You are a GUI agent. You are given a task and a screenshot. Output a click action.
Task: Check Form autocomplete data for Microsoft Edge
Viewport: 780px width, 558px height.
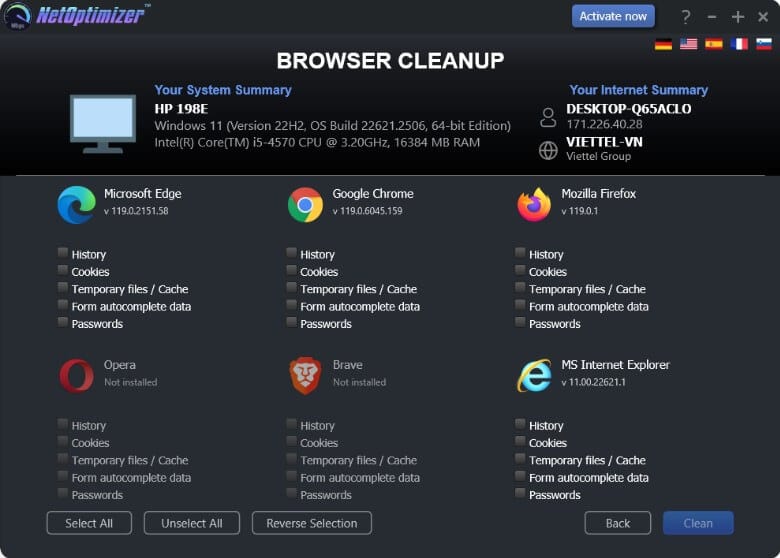[x=63, y=306]
